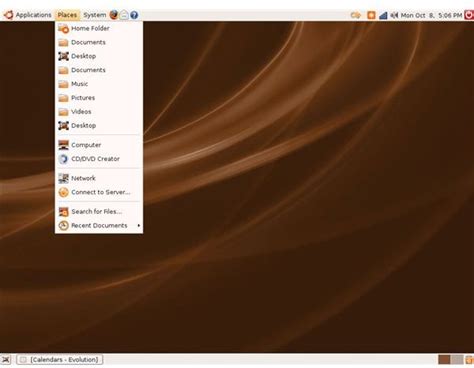The width and height of the screenshot is (474, 368).
Task: Click the red power/quit button
Action: (x=469, y=15)
